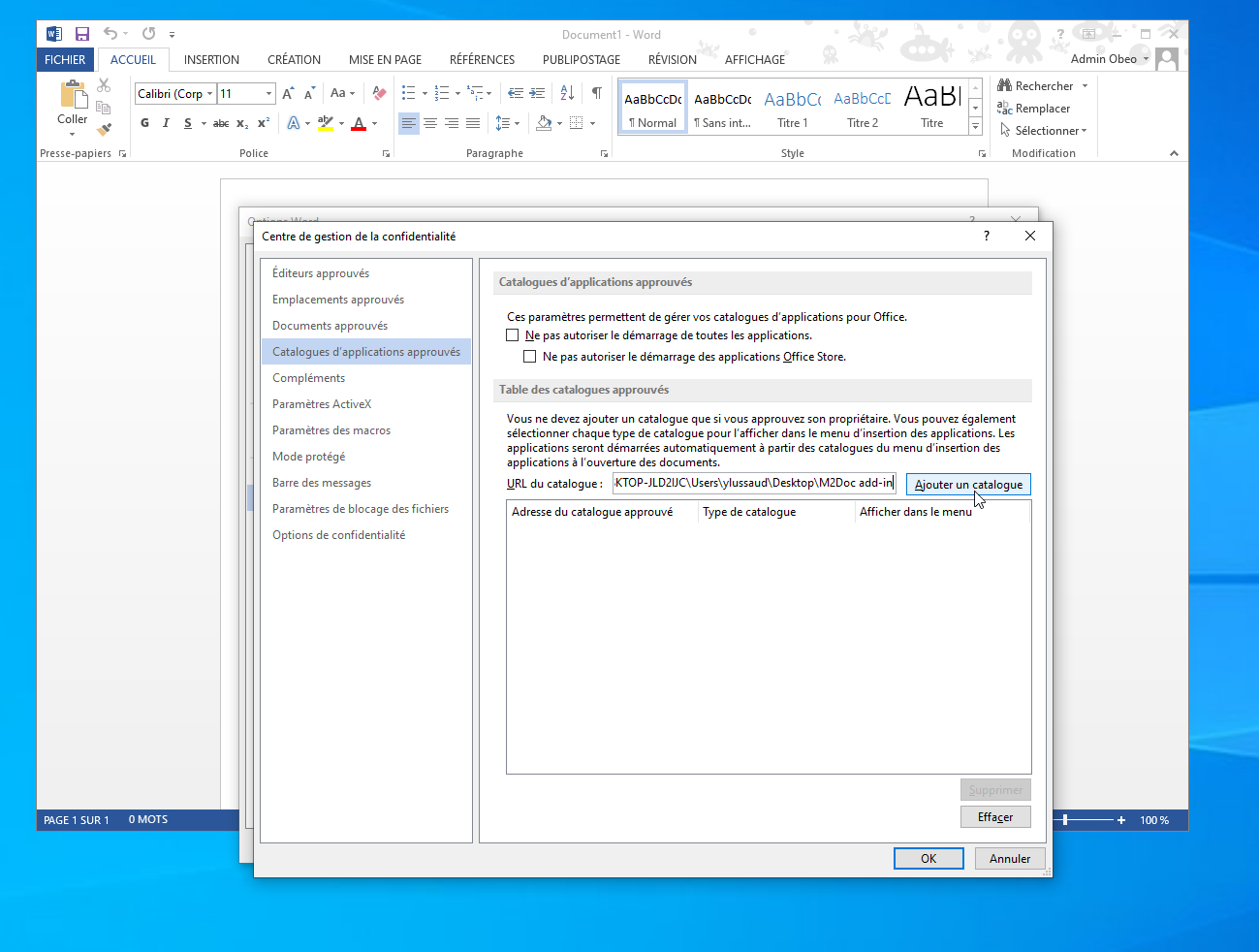Click the Copy icon in Presse-papiers

pos(104,108)
